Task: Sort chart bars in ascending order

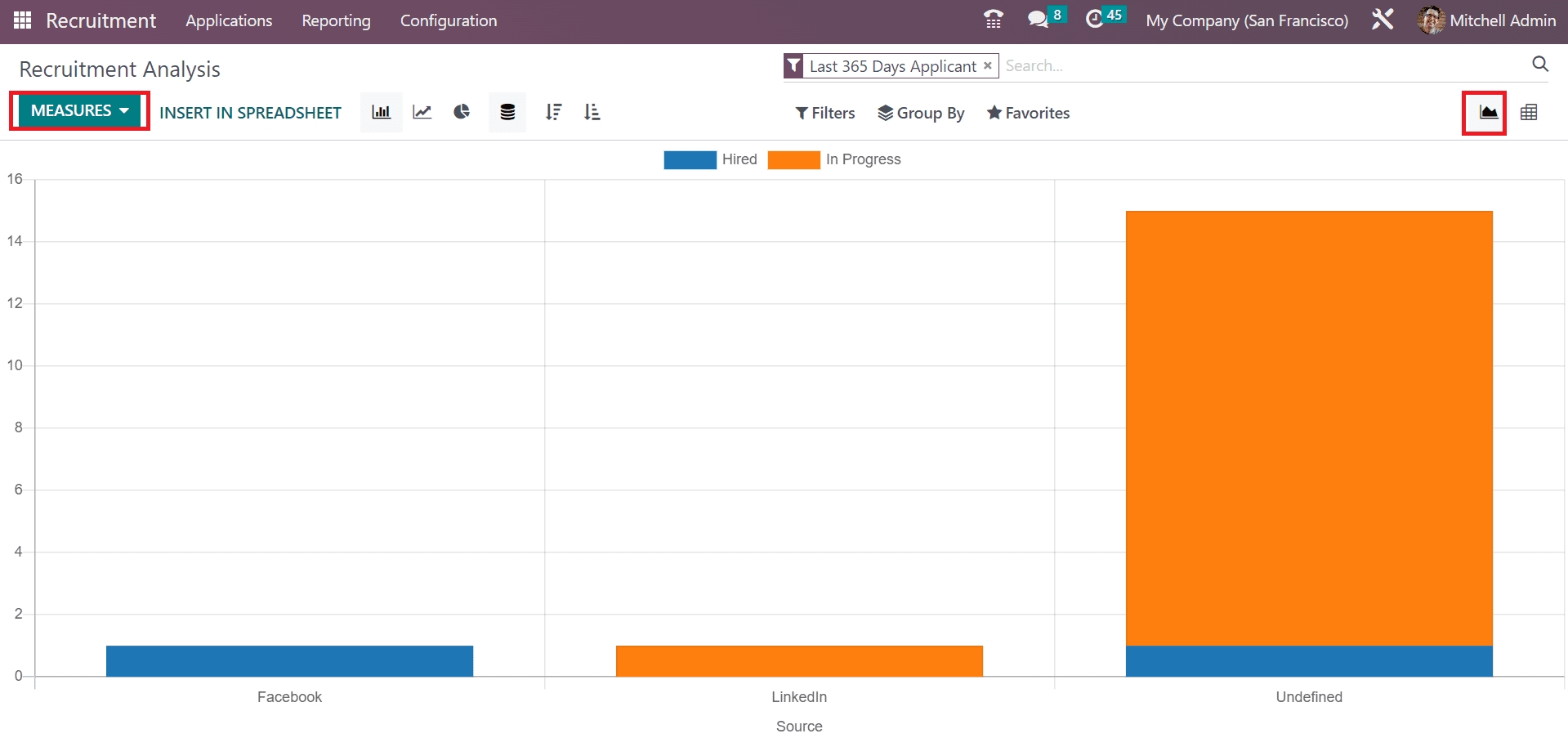Action: [592, 113]
